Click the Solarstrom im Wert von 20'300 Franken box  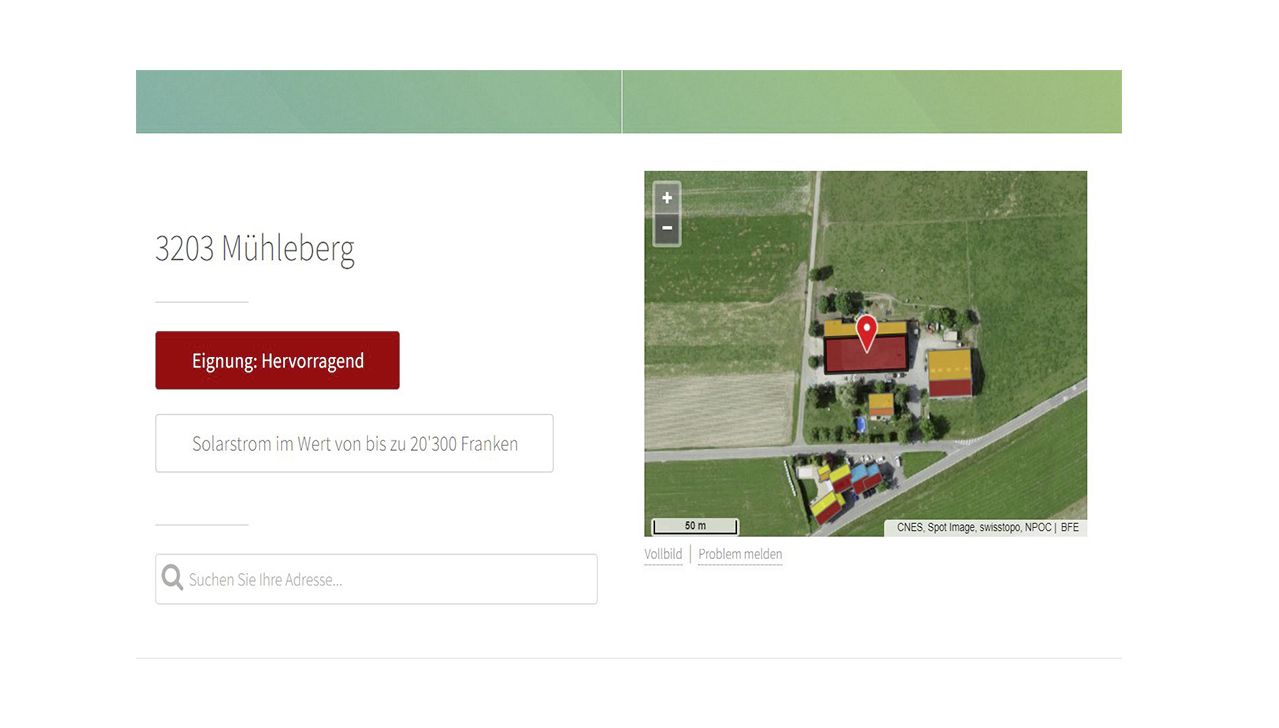point(354,443)
